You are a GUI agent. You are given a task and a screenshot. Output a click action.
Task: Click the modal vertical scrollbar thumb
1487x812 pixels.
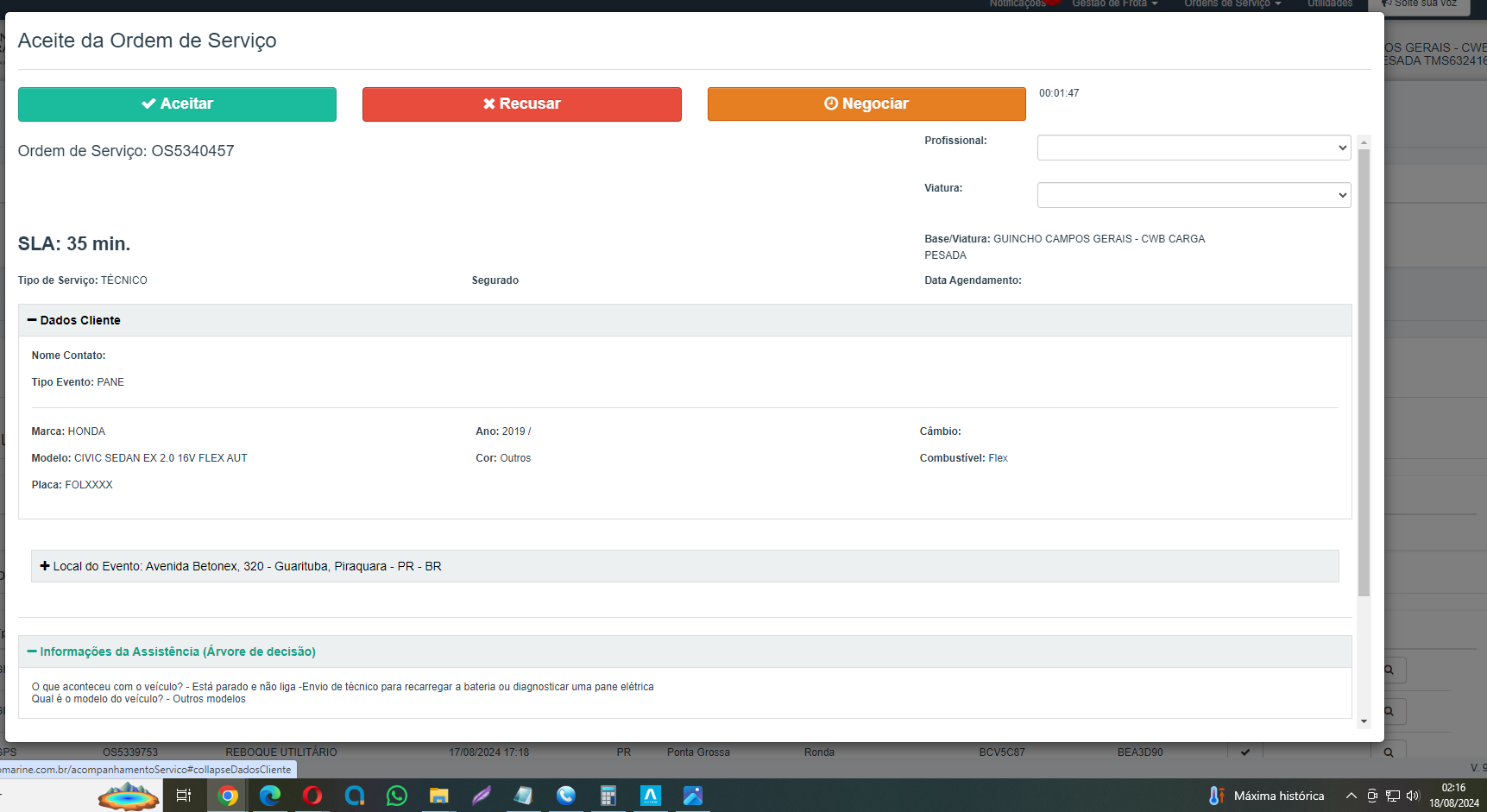tap(1364, 373)
